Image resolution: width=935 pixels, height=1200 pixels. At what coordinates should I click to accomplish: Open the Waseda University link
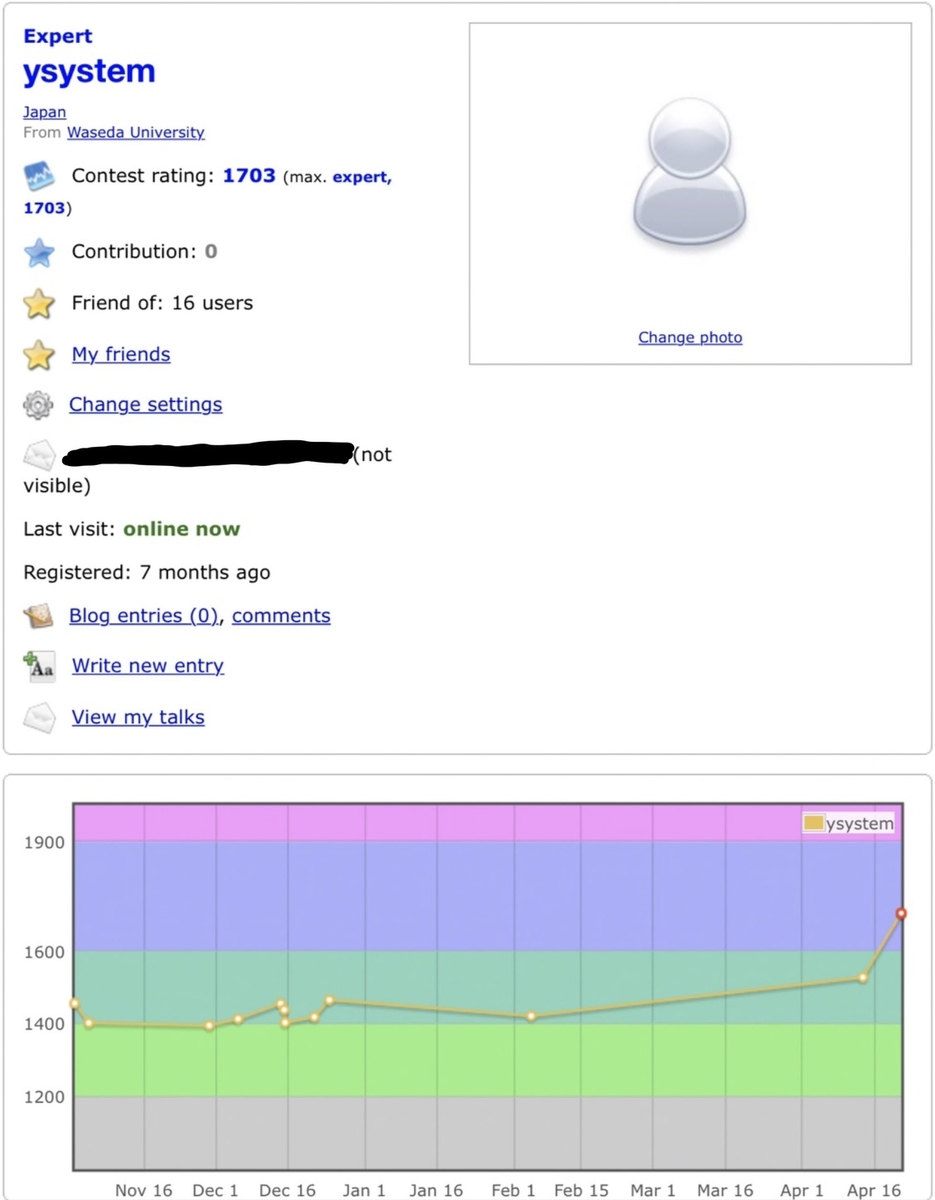coord(135,132)
